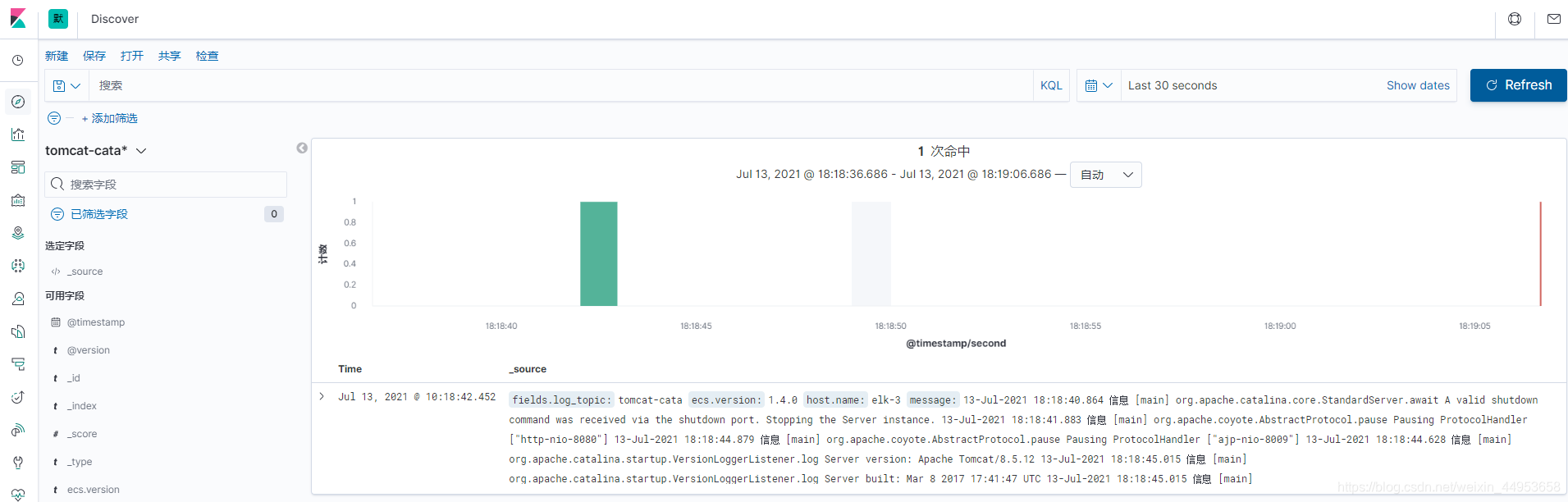Click Show dates link

pos(1418,85)
